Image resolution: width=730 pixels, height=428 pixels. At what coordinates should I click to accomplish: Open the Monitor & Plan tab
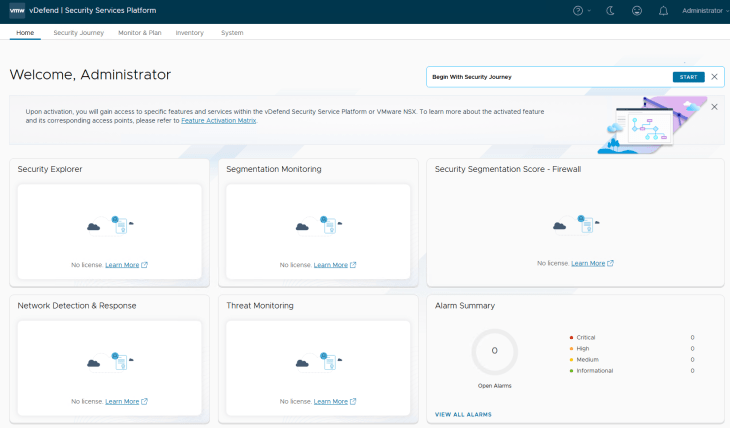click(139, 33)
